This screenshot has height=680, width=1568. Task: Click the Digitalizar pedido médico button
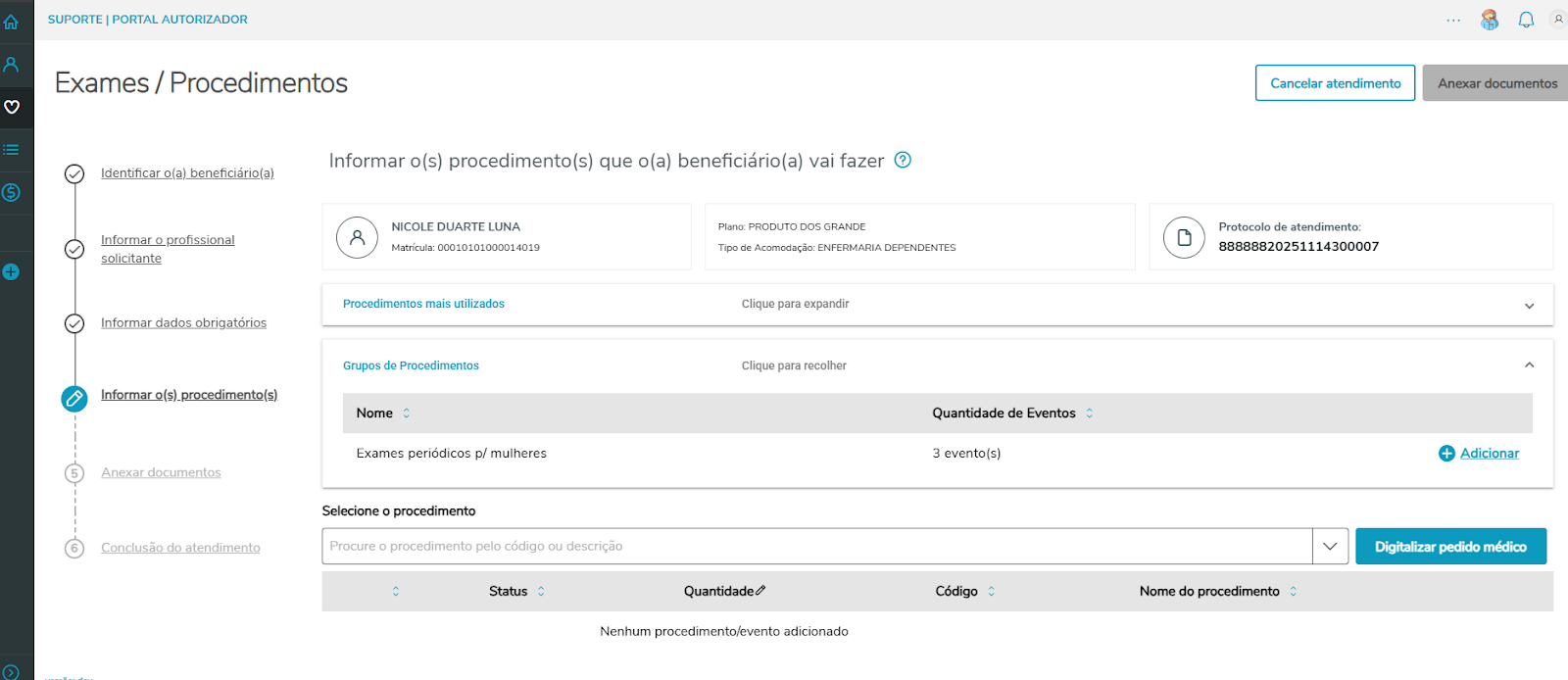[x=1450, y=547]
